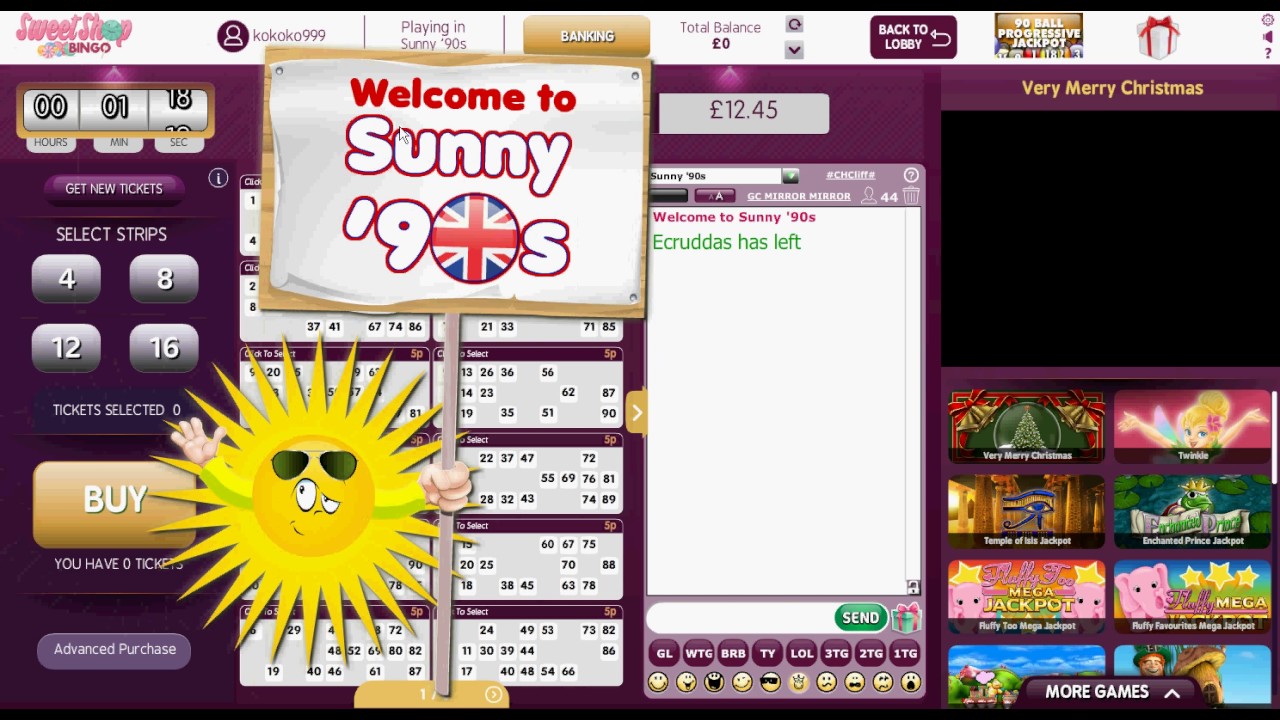The width and height of the screenshot is (1280, 720).
Task: Change chat font size
Action: [x=715, y=196]
